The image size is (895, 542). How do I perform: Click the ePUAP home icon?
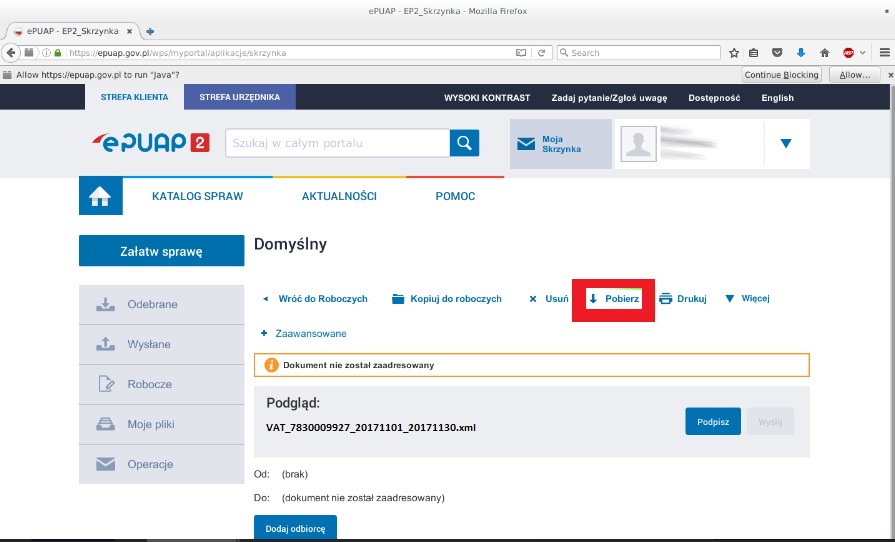(x=100, y=197)
